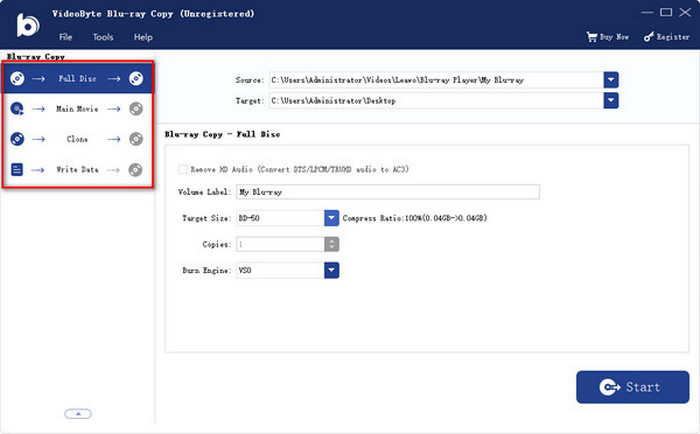Click into the Volume Label field
The image size is (700, 434).
386,192
